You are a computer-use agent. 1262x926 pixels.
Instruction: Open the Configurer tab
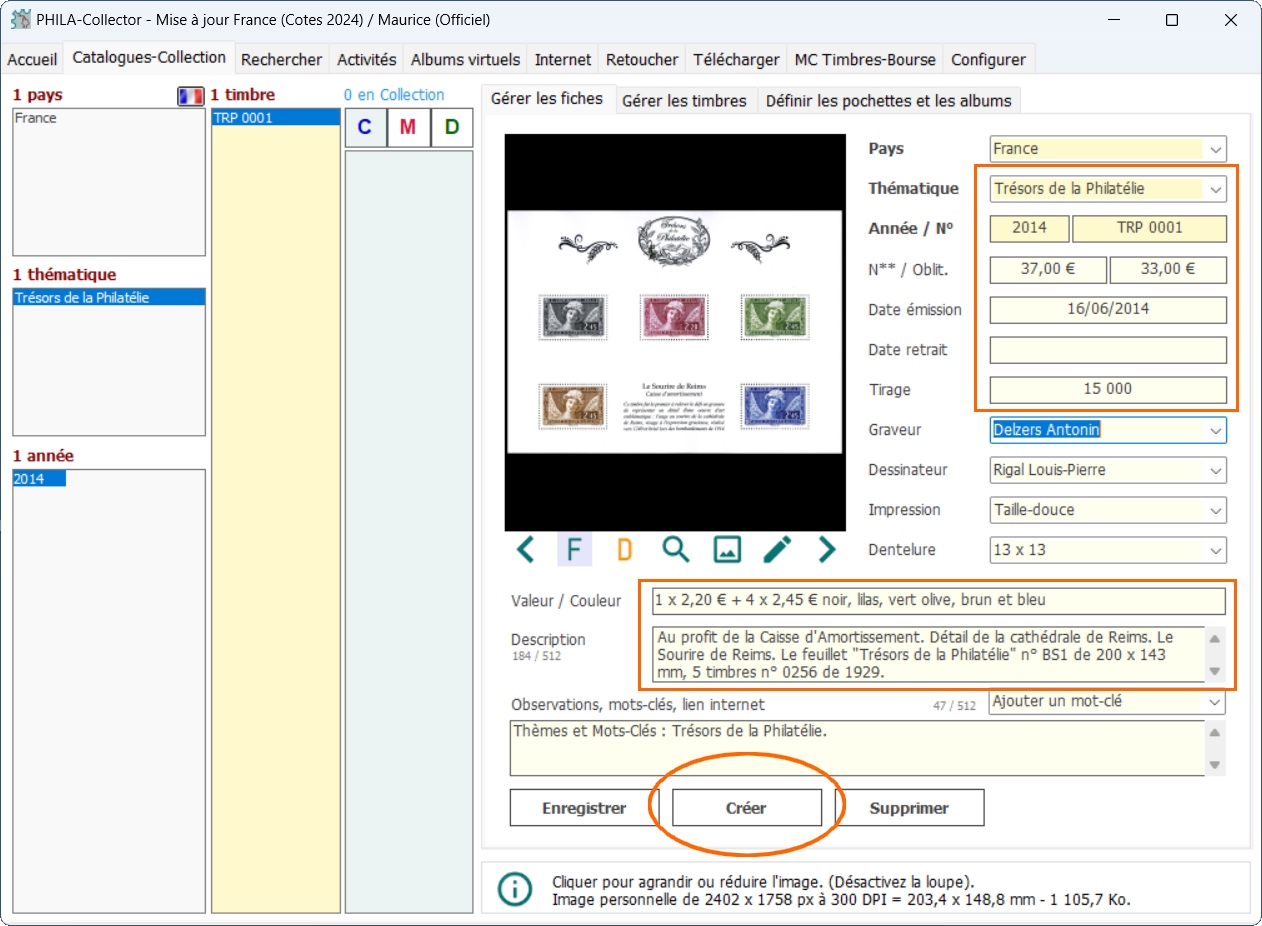click(x=988, y=60)
